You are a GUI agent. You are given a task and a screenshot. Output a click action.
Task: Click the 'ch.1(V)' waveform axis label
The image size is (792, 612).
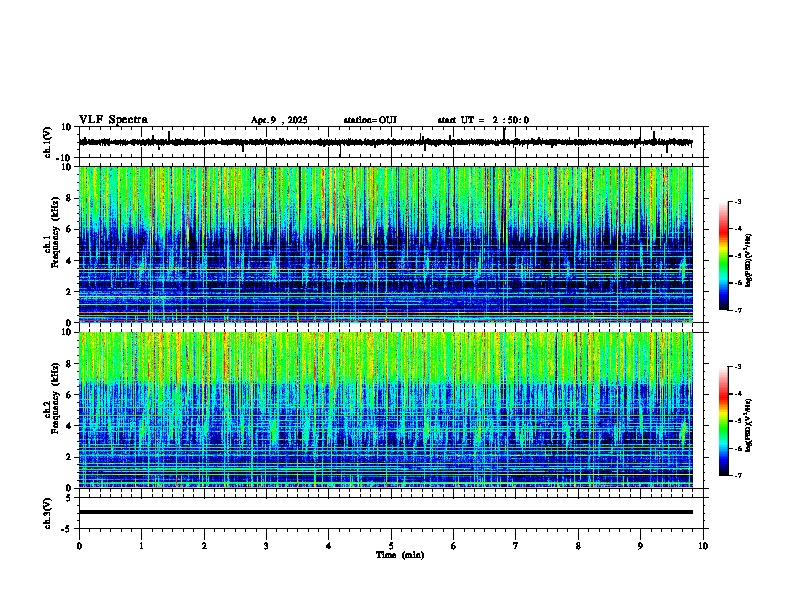coord(48,142)
